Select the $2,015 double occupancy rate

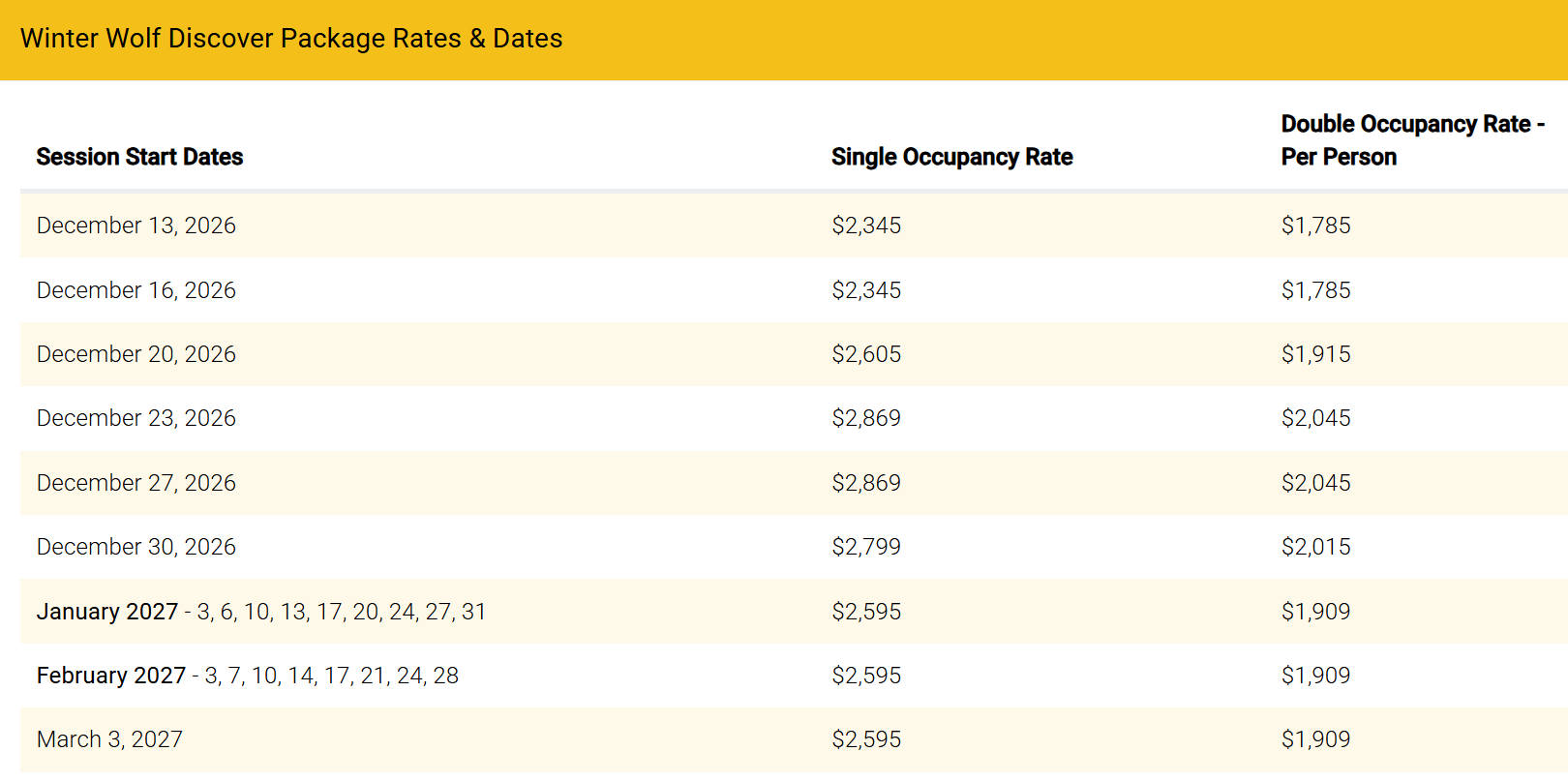pos(1315,547)
